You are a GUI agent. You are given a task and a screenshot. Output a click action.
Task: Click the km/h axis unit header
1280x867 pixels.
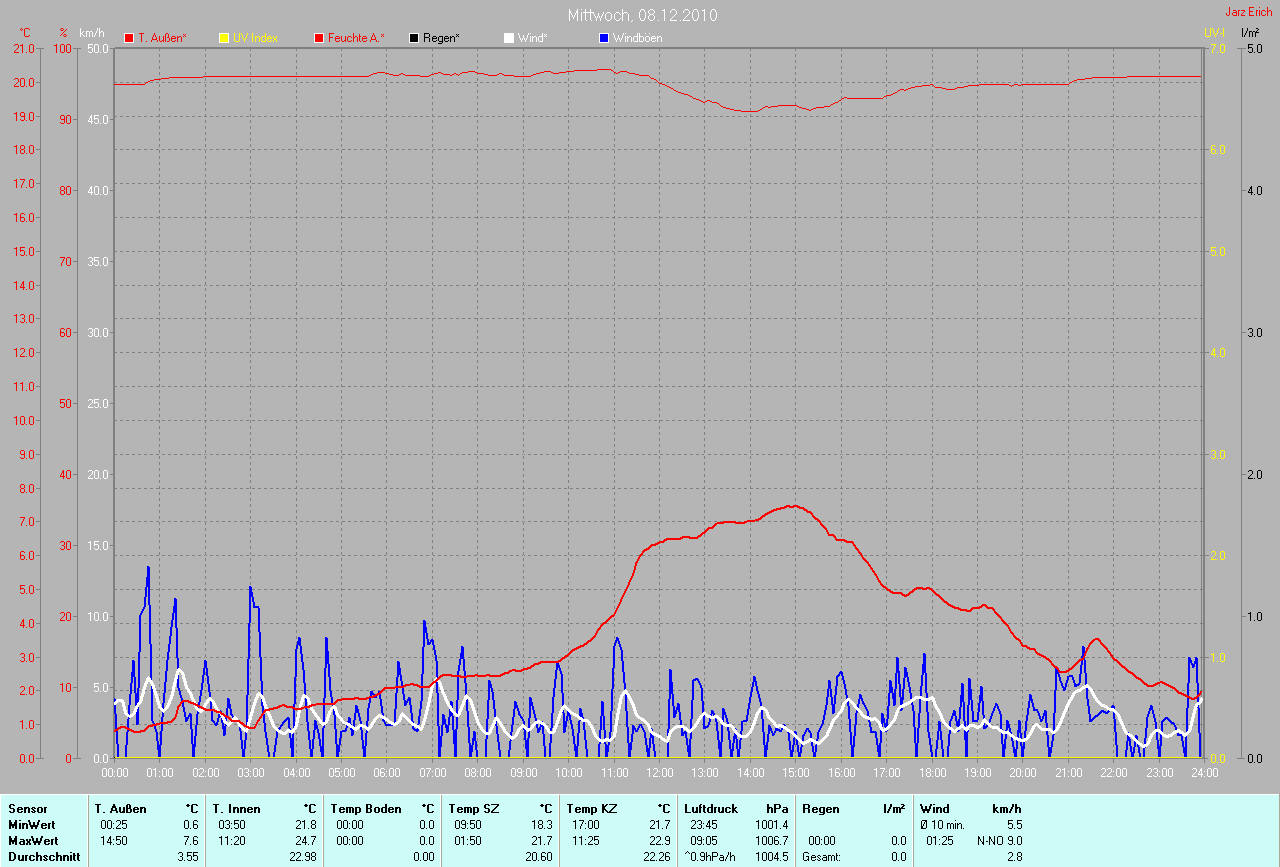point(91,33)
